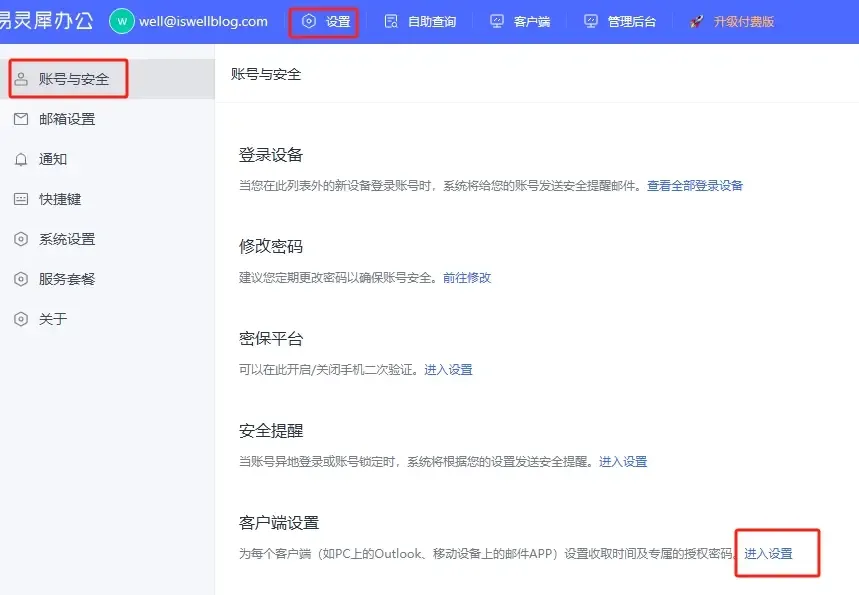Click the well@iswellblog.com account name

204,21
